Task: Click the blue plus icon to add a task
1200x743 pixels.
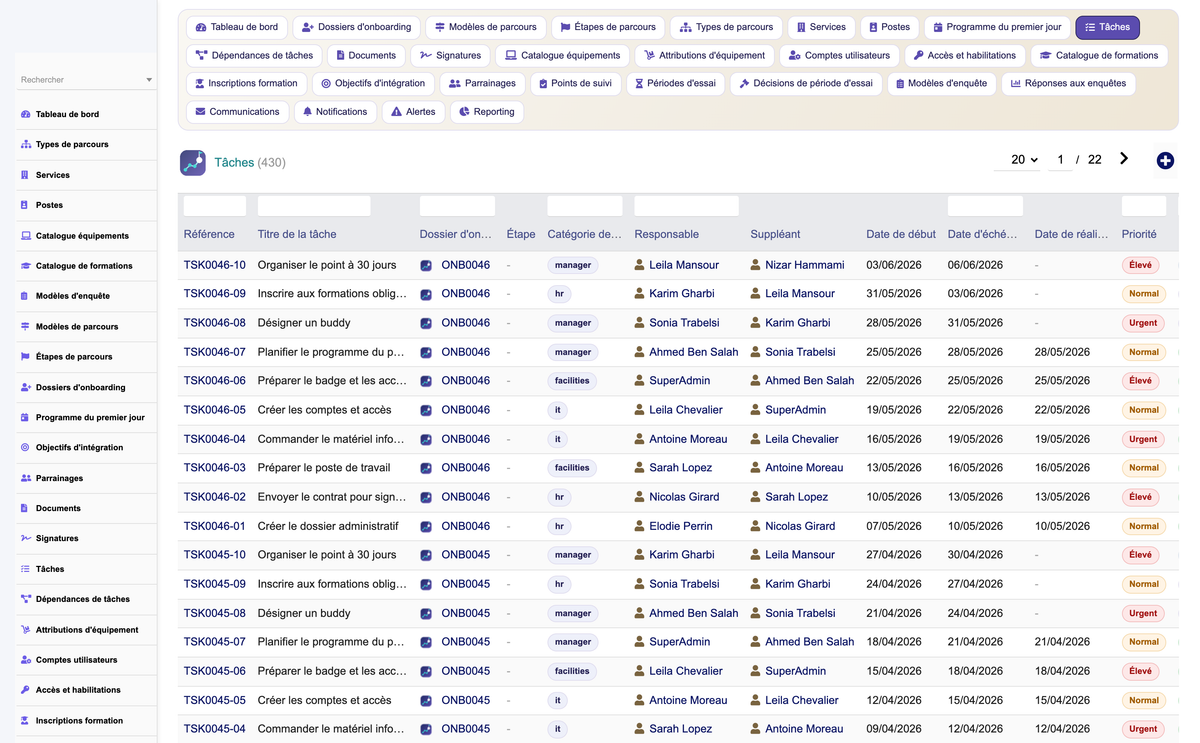Action: pos(1165,161)
